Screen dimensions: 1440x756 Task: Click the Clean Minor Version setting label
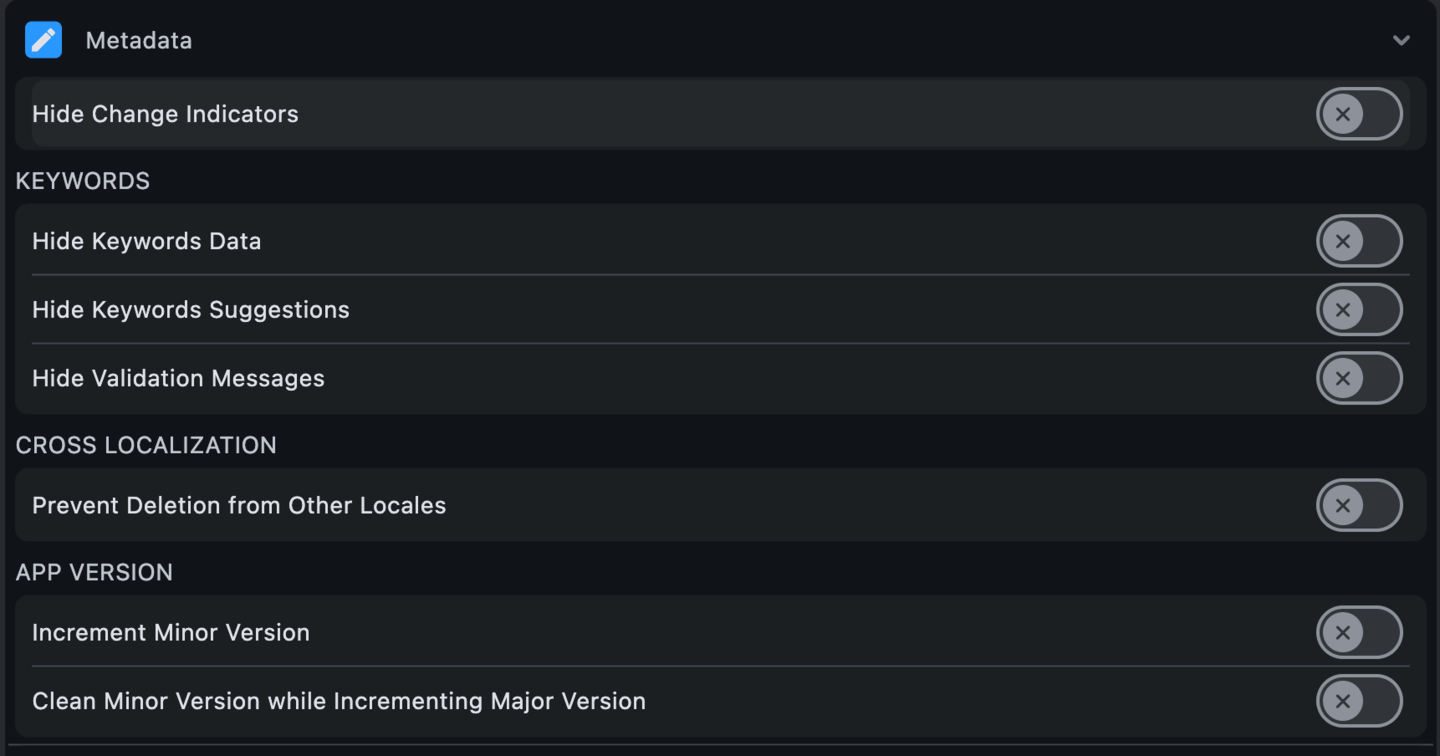[x=339, y=701]
